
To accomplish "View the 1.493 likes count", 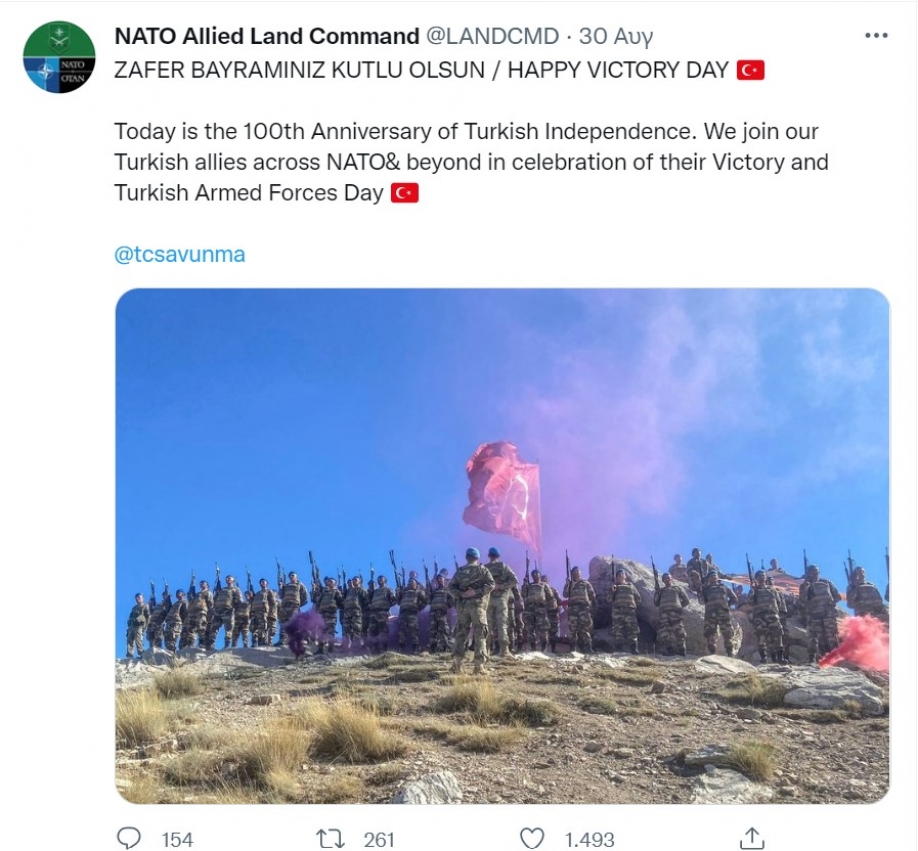I will tap(590, 840).
